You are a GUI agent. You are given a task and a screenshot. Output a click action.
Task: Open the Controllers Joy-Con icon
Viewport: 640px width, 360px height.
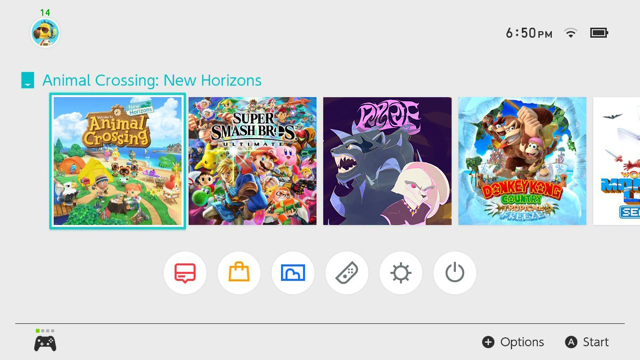(347, 273)
